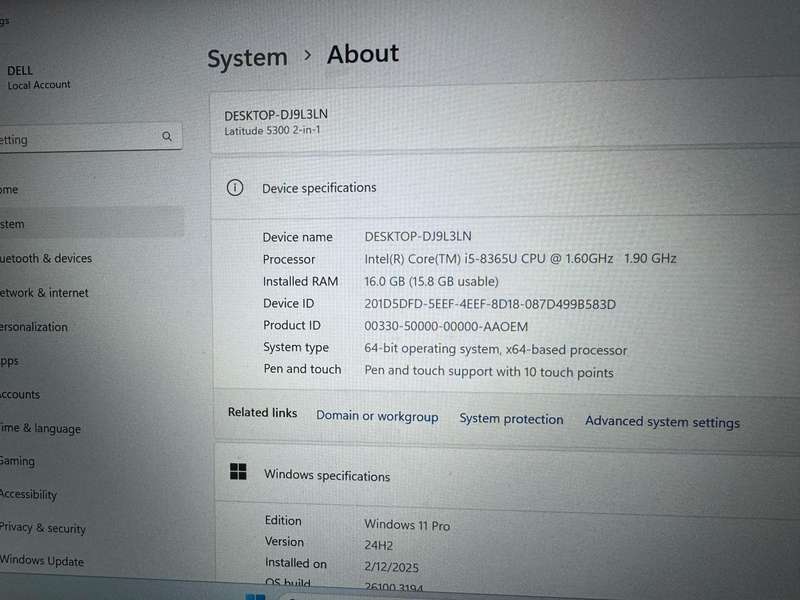Click the Edition label in Windows specifications
Viewport: 800px width, 600px height.
click(x=283, y=520)
